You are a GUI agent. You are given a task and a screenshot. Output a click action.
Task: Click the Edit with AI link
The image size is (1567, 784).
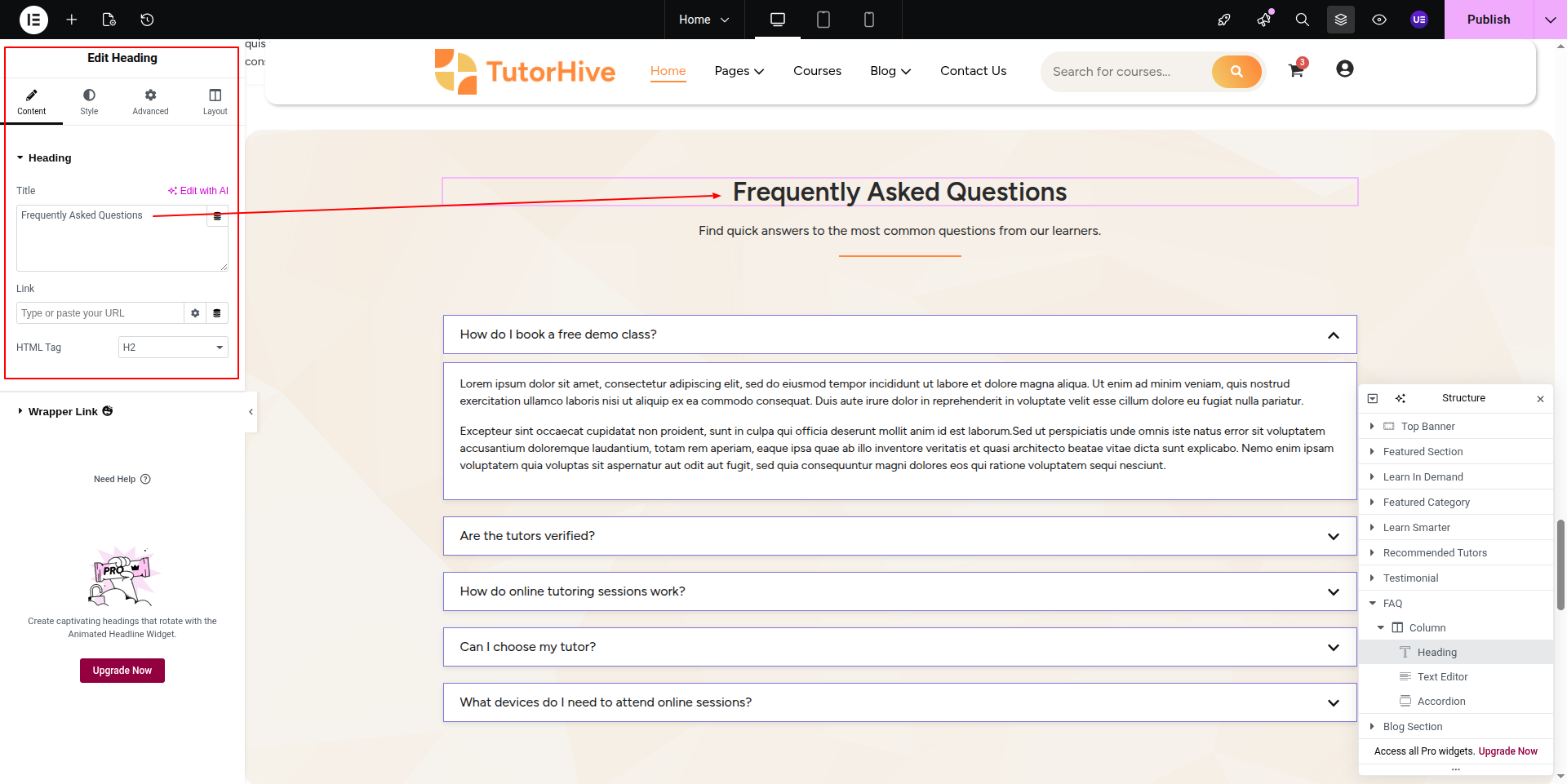pos(198,191)
